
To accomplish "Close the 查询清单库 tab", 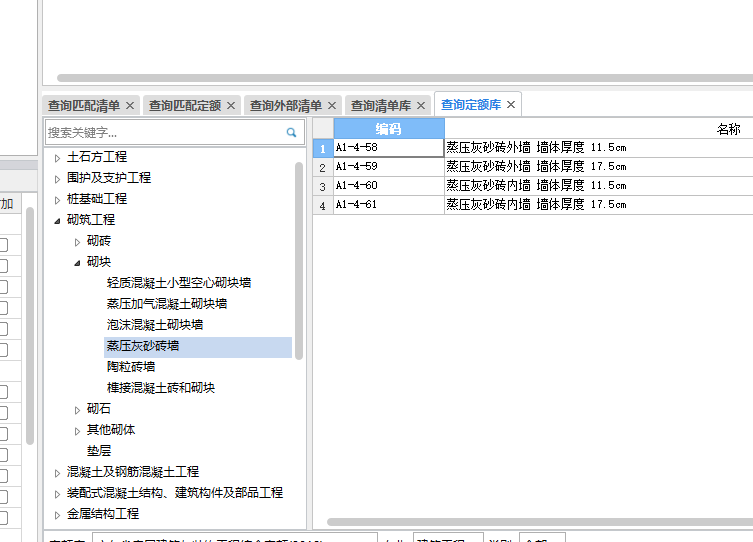I will point(421,105).
